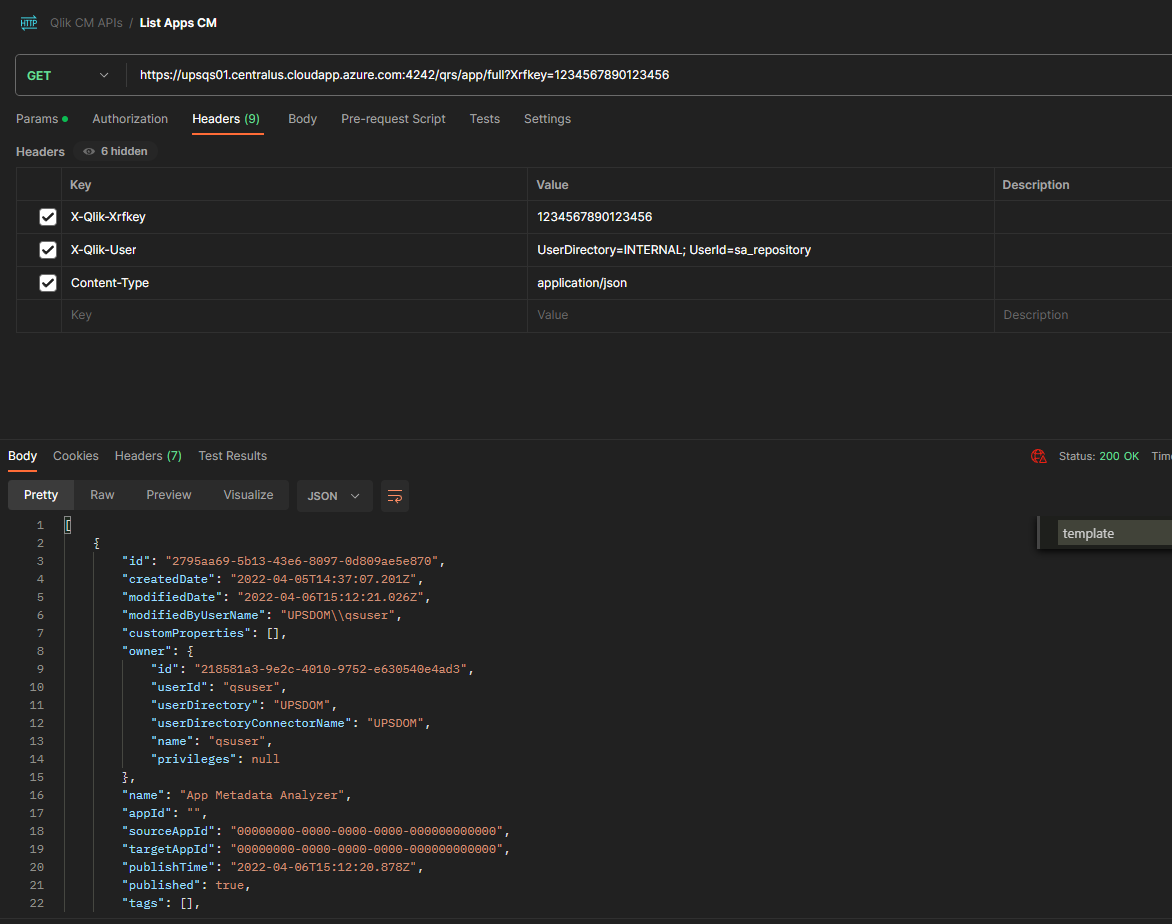Open the JSON response format dropdown

(334, 496)
